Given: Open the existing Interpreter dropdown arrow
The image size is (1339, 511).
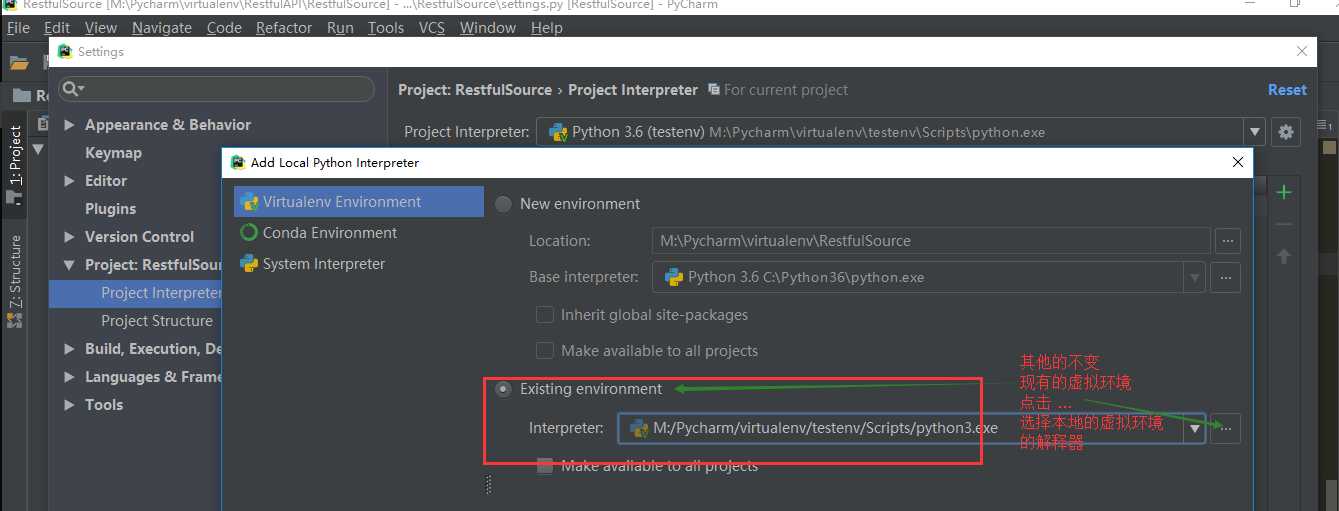Looking at the screenshot, I should pyautogui.click(x=1194, y=428).
